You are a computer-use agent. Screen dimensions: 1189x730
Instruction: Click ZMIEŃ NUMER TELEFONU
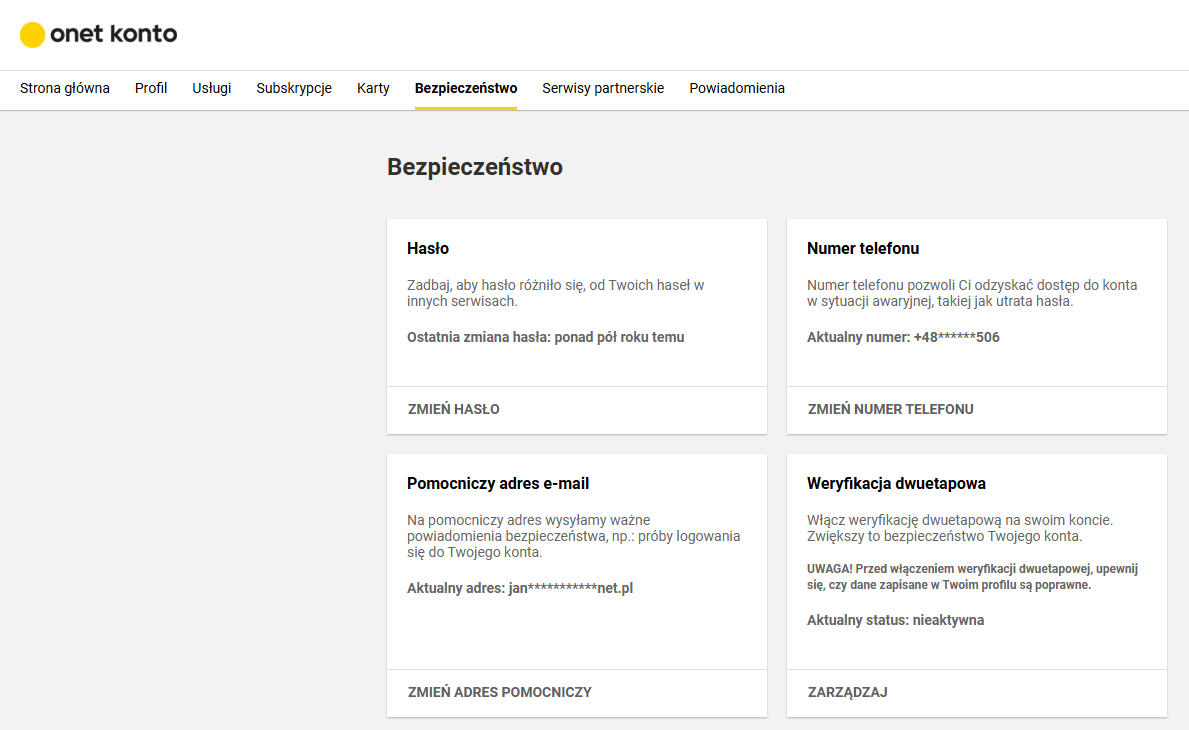[x=890, y=409]
